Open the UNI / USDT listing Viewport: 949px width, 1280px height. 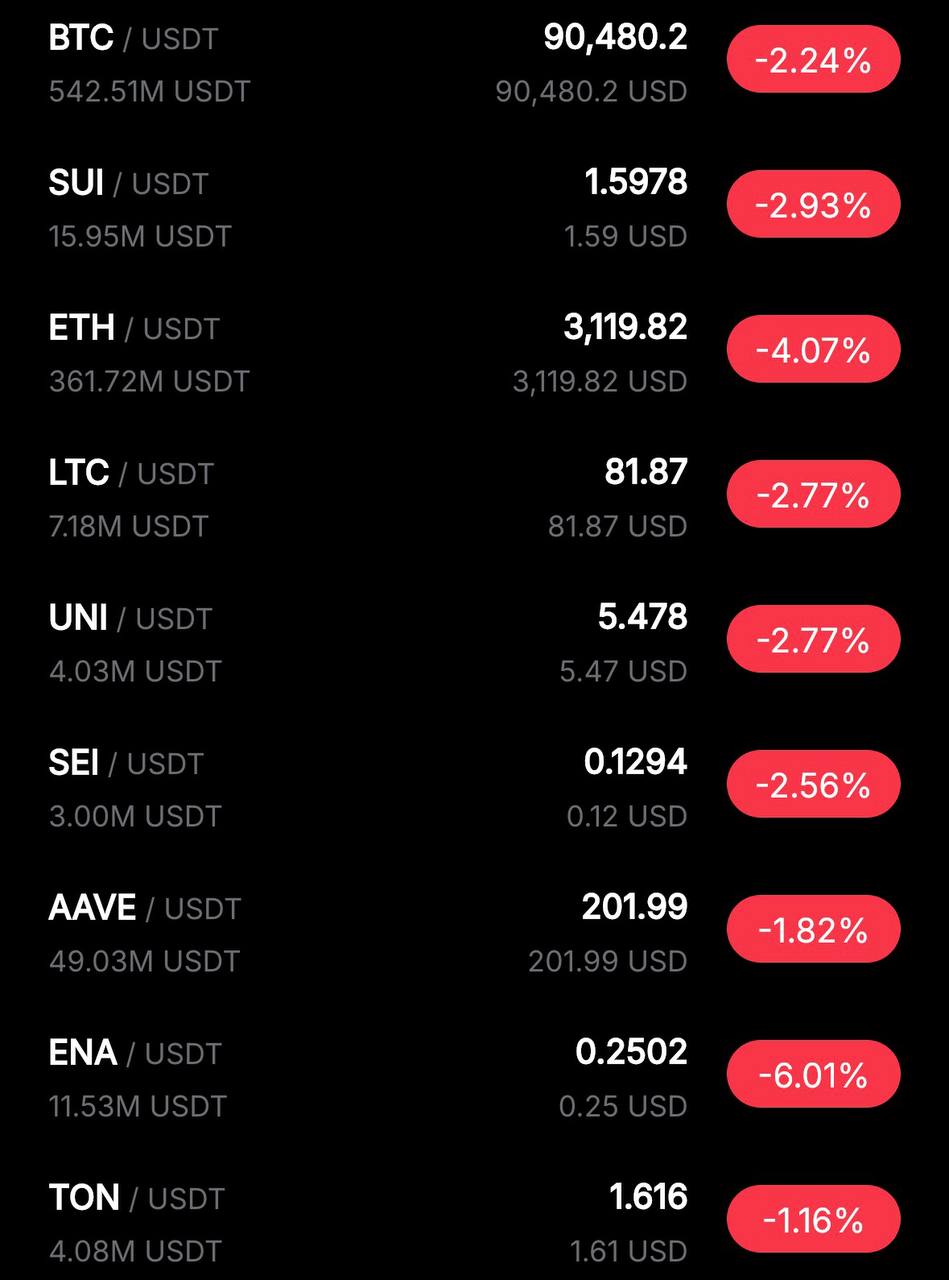pos(130,618)
